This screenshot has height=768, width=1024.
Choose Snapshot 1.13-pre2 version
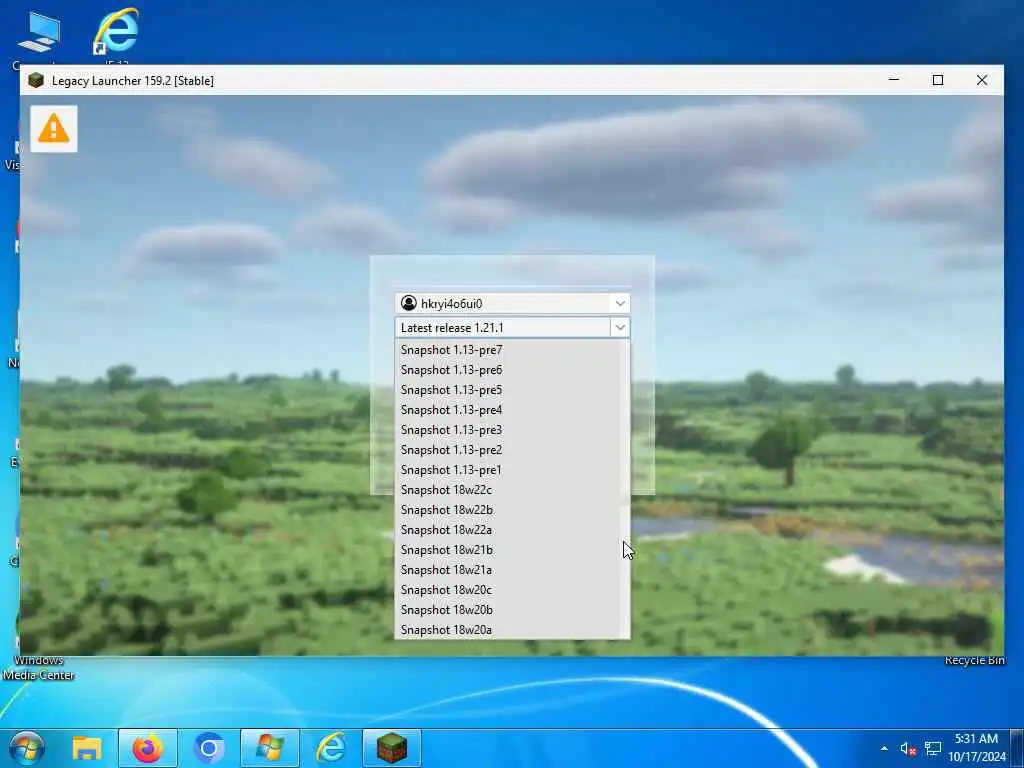coord(507,450)
